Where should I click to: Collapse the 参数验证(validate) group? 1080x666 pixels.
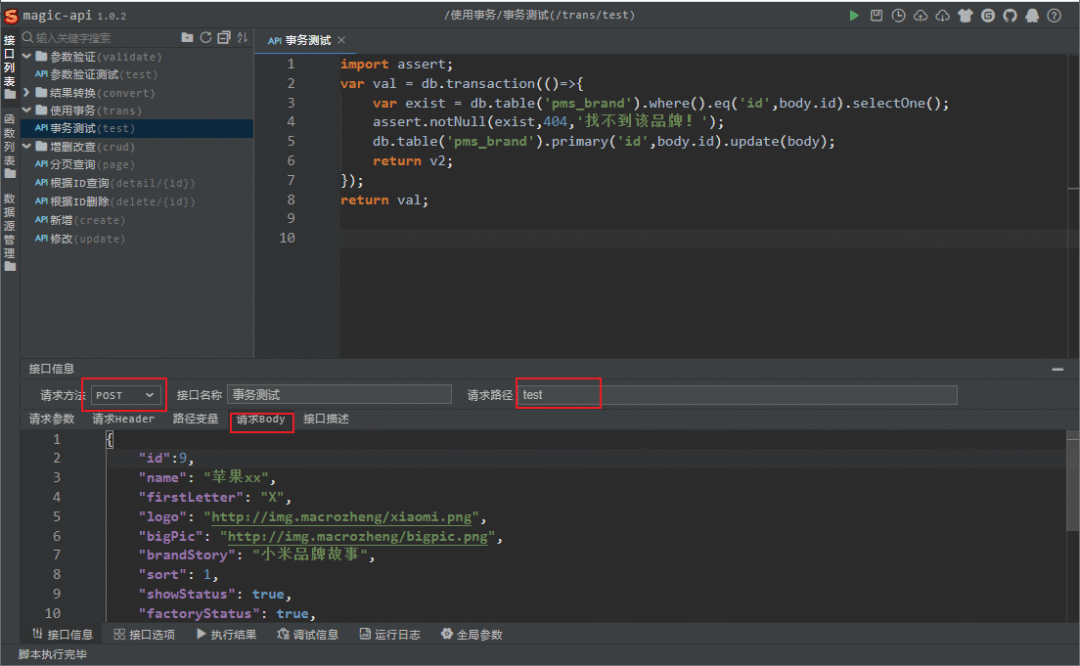pos(27,56)
